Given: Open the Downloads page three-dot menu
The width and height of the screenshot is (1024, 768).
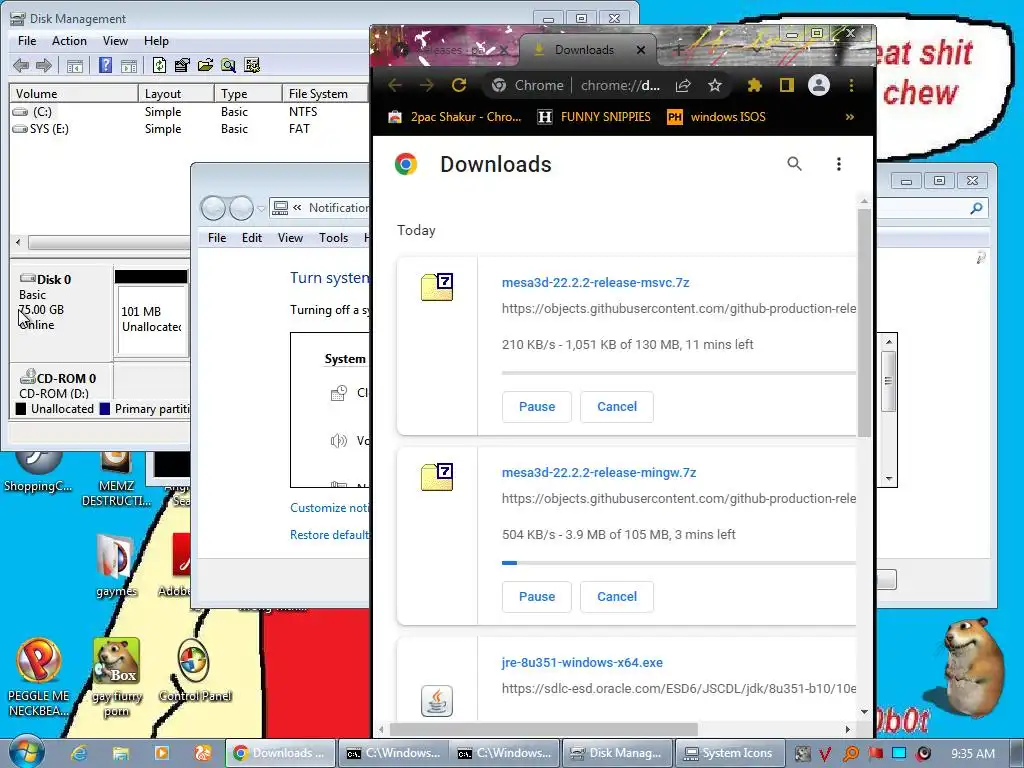Looking at the screenshot, I should pyautogui.click(x=839, y=164).
